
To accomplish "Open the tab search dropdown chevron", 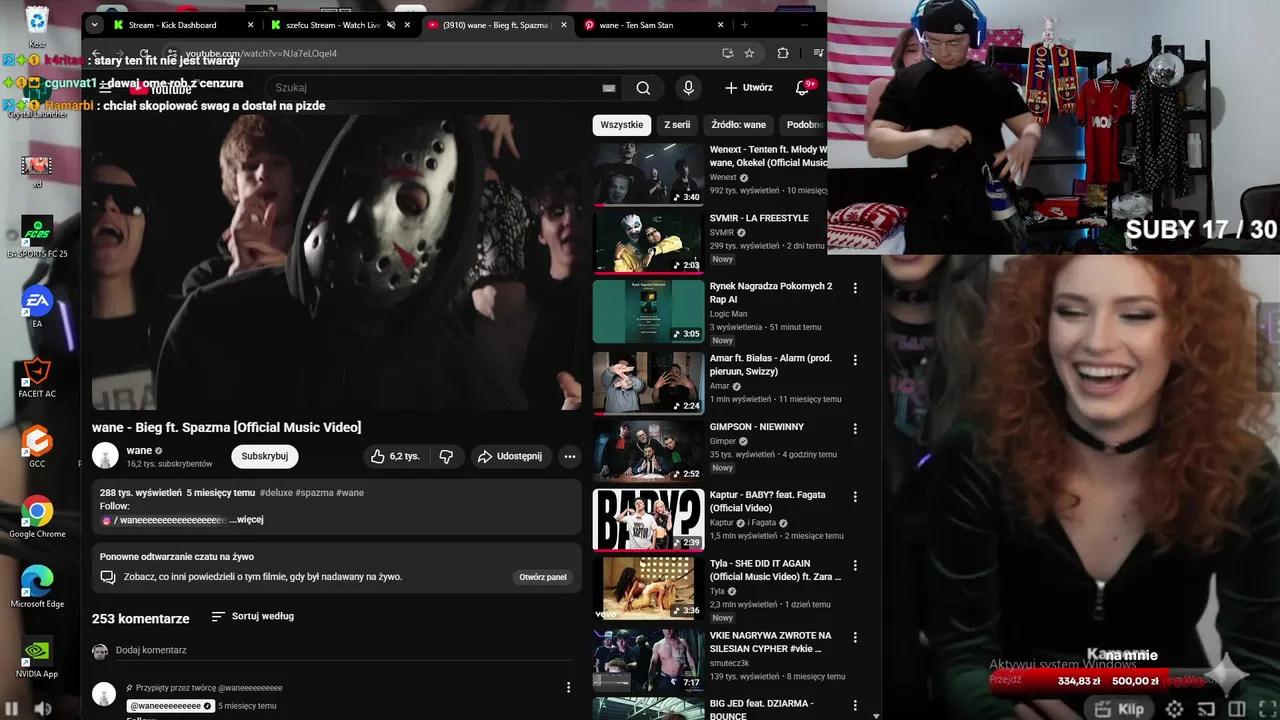I will (94, 25).
